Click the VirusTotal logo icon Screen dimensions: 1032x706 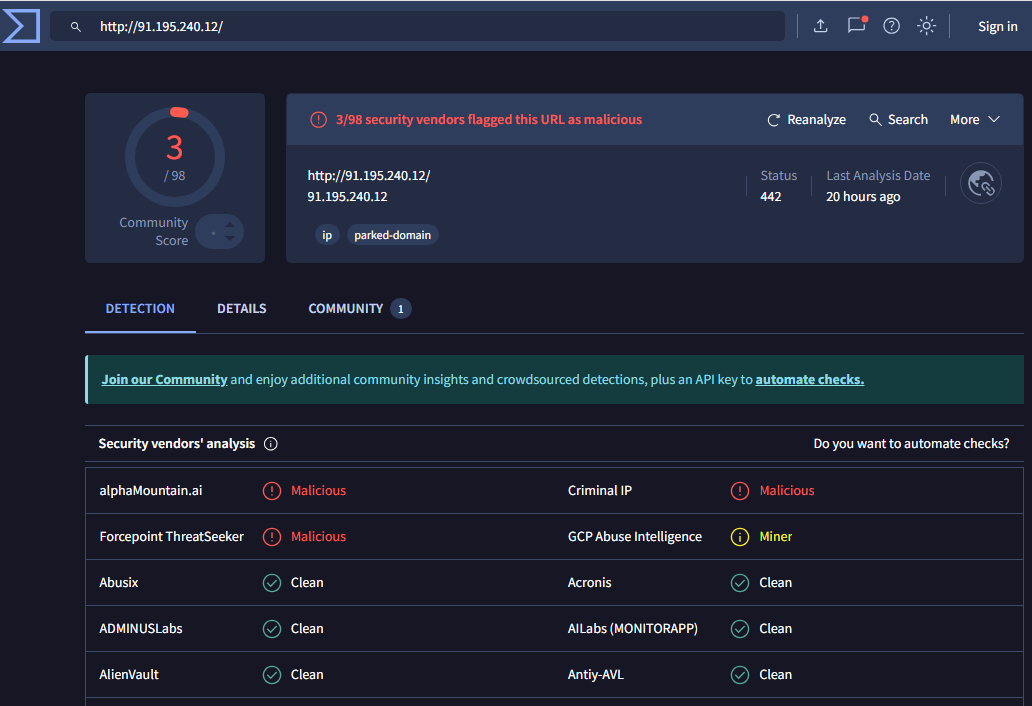[20, 26]
